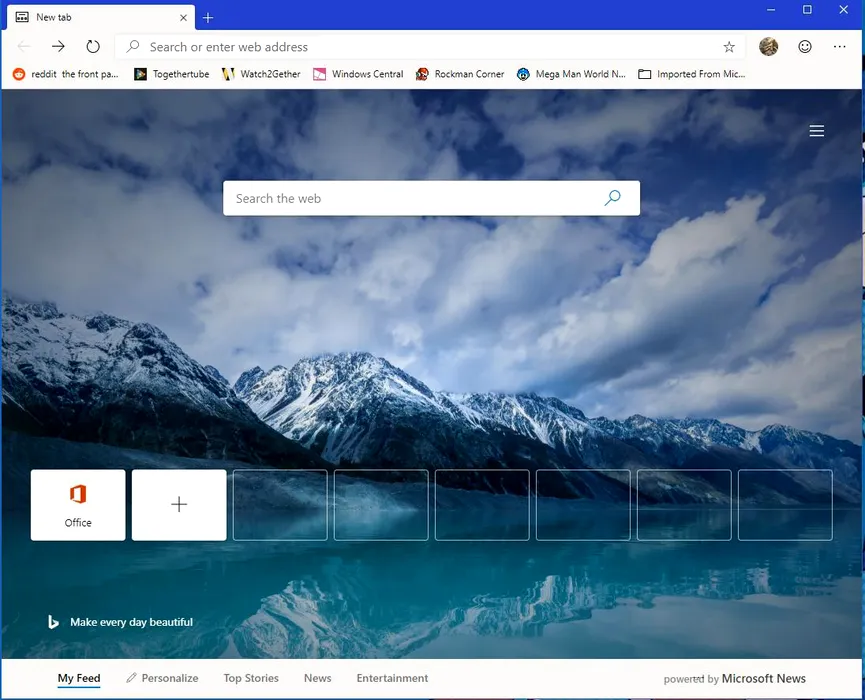Click the address bar to enter URL
865x700 pixels.
(x=420, y=47)
